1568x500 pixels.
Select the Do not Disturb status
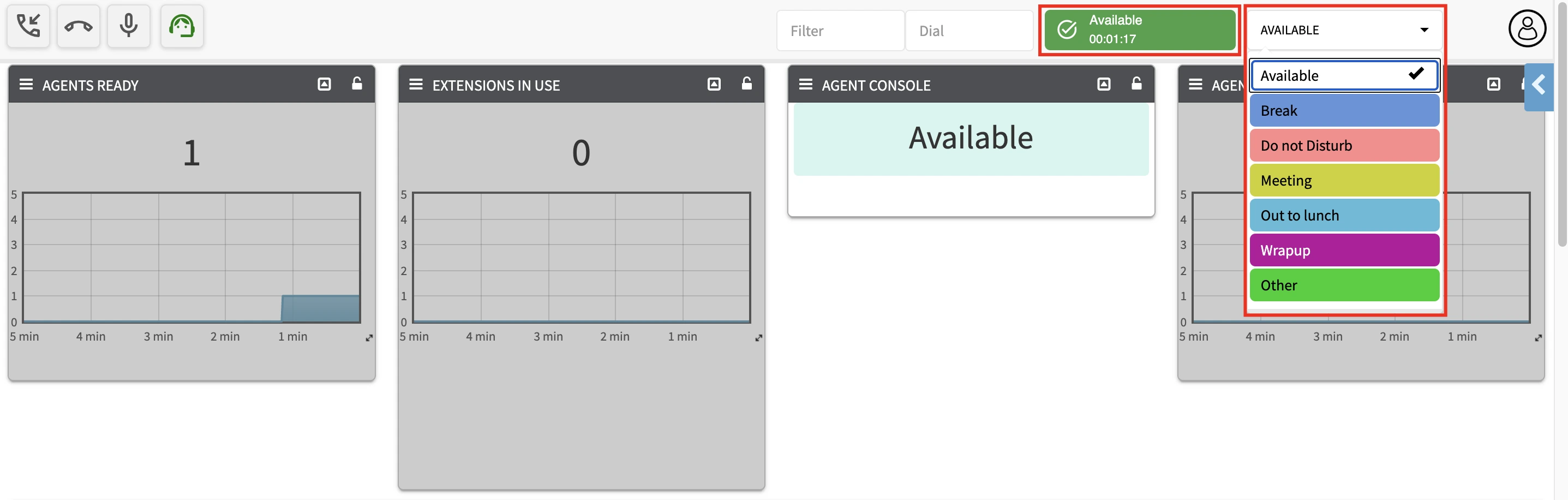[x=1344, y=146]
